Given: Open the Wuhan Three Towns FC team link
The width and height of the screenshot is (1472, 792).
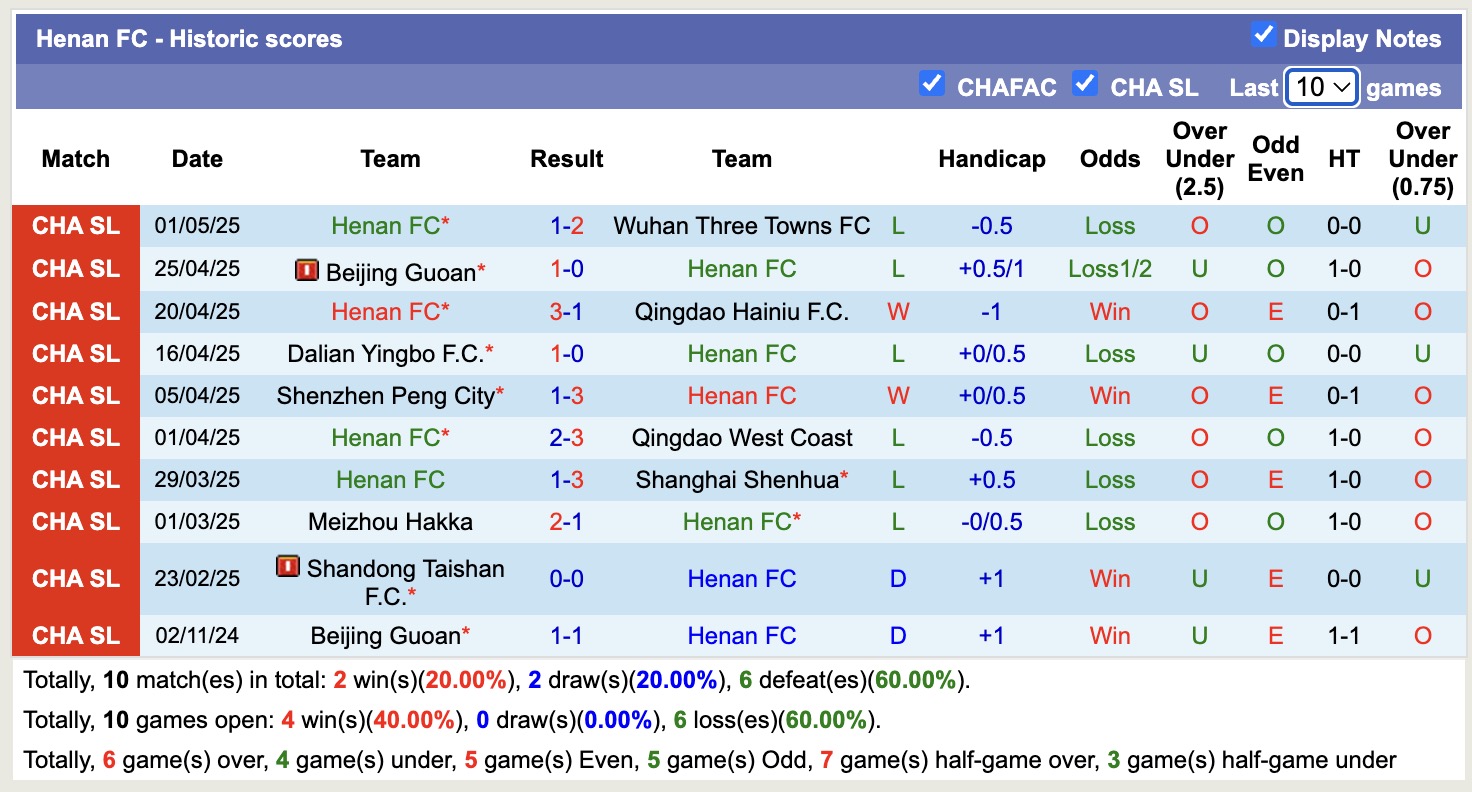Looking at the screenshot, I should click(x=741, y=226).
